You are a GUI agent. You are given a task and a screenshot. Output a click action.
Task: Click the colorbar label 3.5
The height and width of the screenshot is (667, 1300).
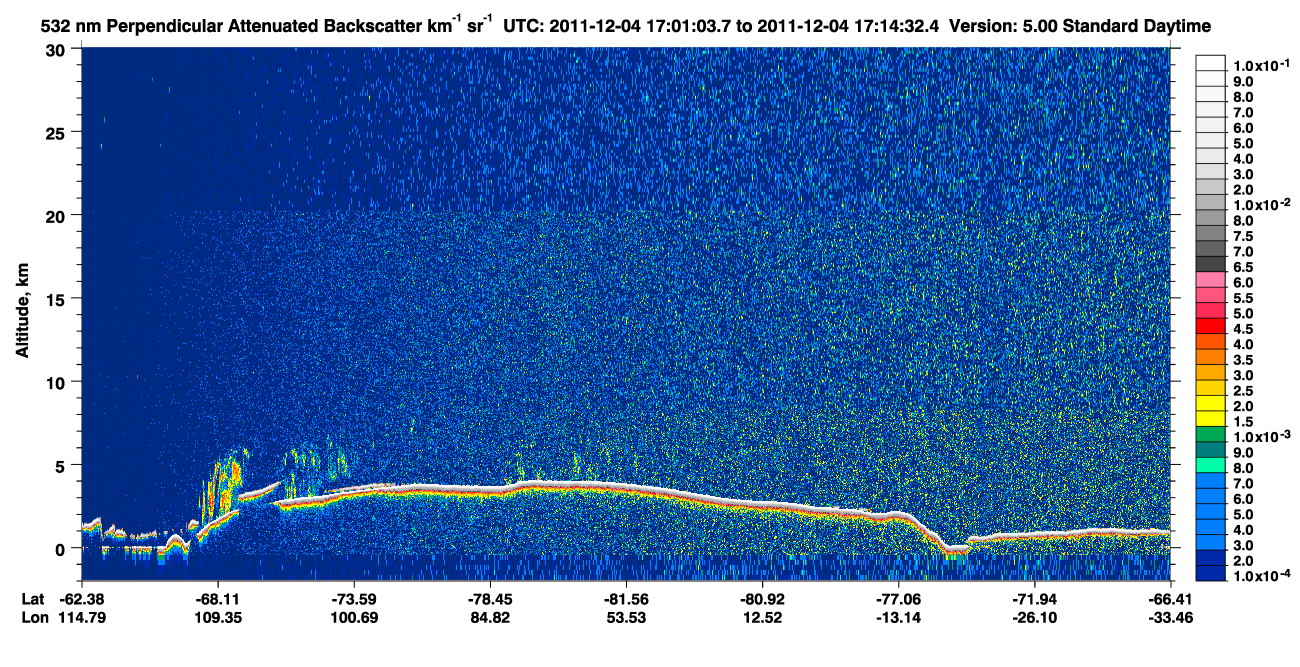pyautogui.click(x=1244, y=359)
